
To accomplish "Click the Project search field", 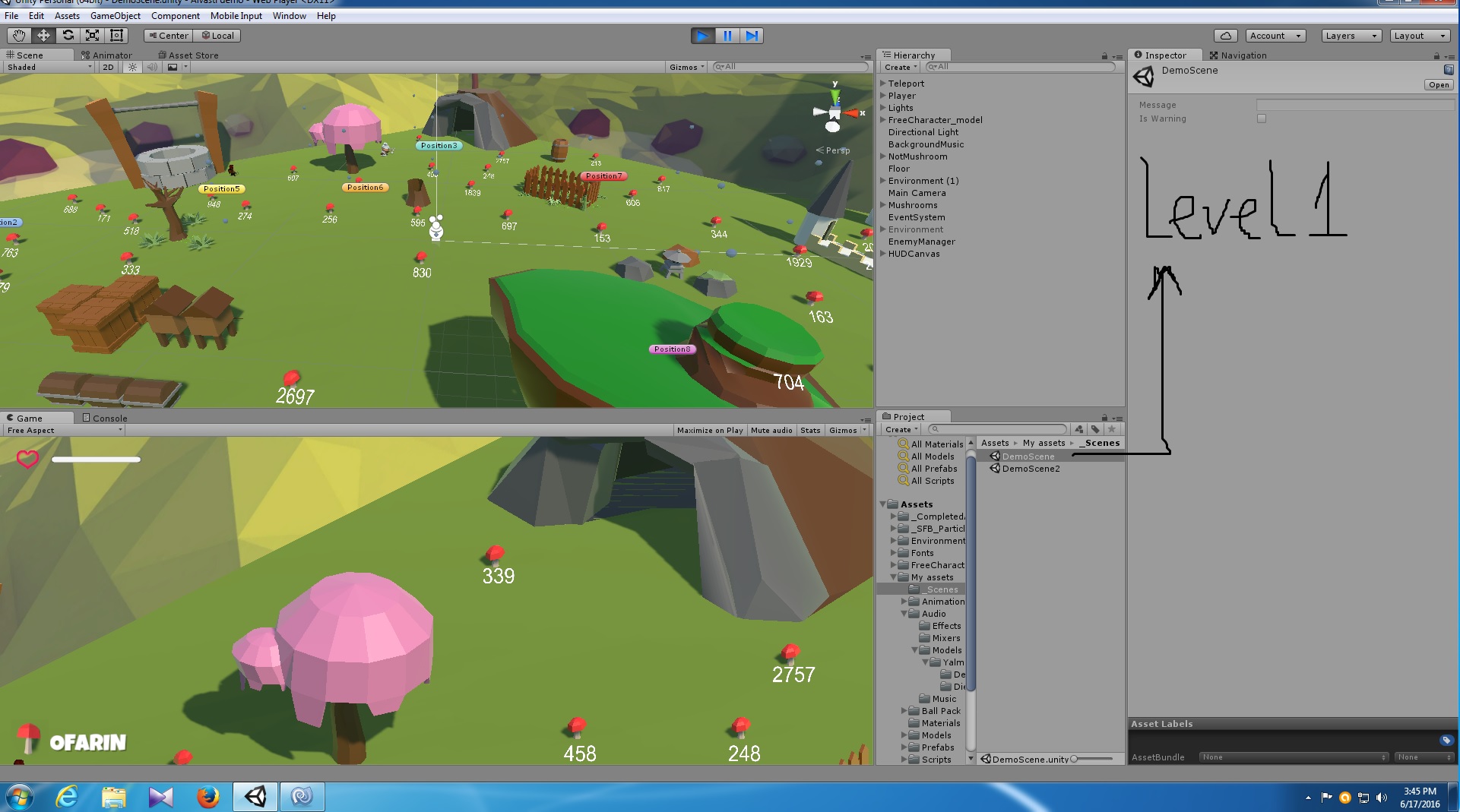I will coord(998,429).
